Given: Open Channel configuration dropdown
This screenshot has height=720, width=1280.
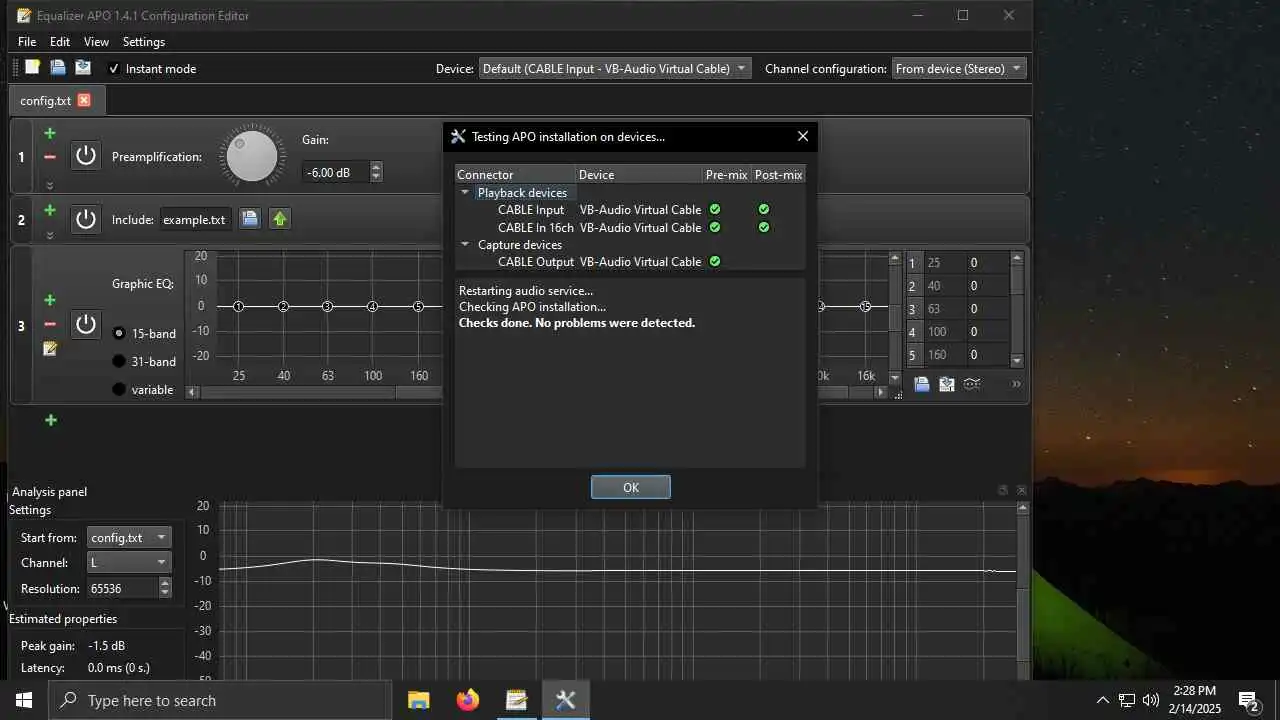Looking at the screenshot, I should tap(958, 69).
